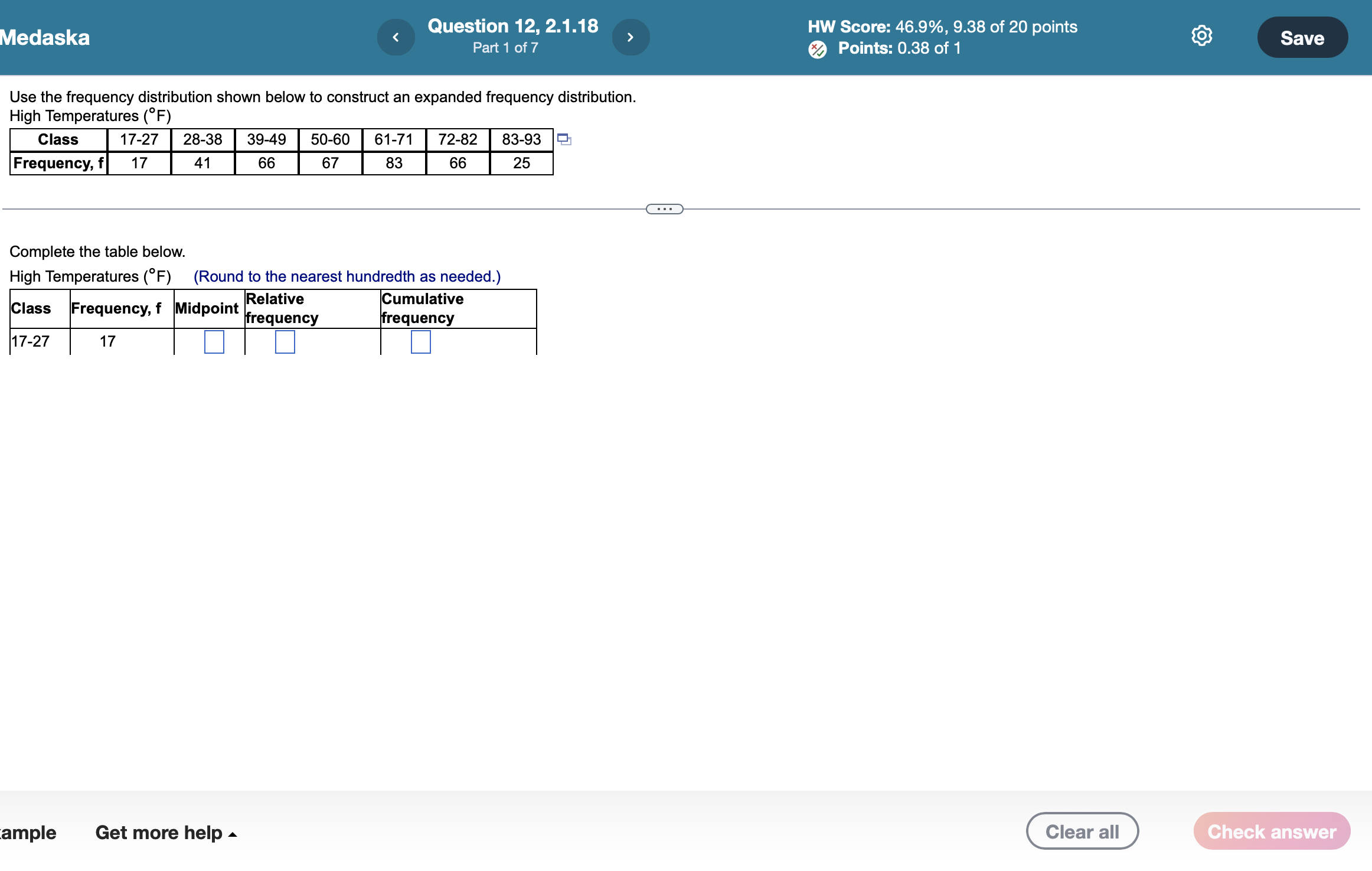Expand Get more help menu
The image size is (1372, 871).
point(166,833)
